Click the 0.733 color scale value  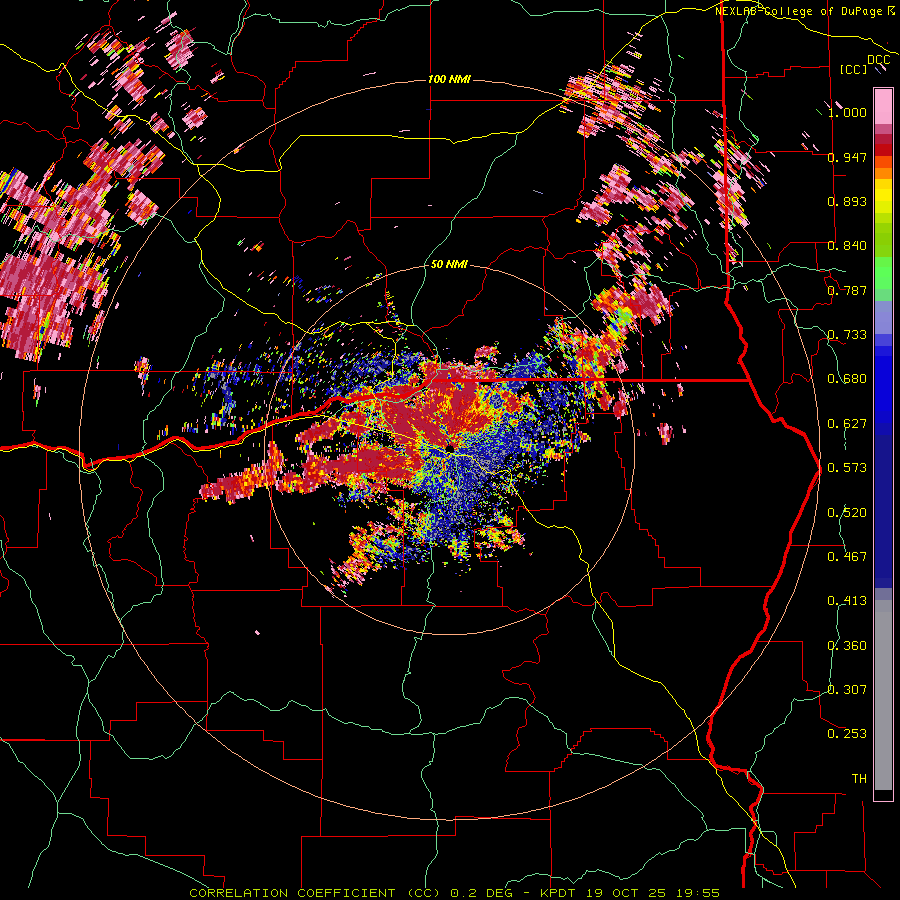pos(847,335)
